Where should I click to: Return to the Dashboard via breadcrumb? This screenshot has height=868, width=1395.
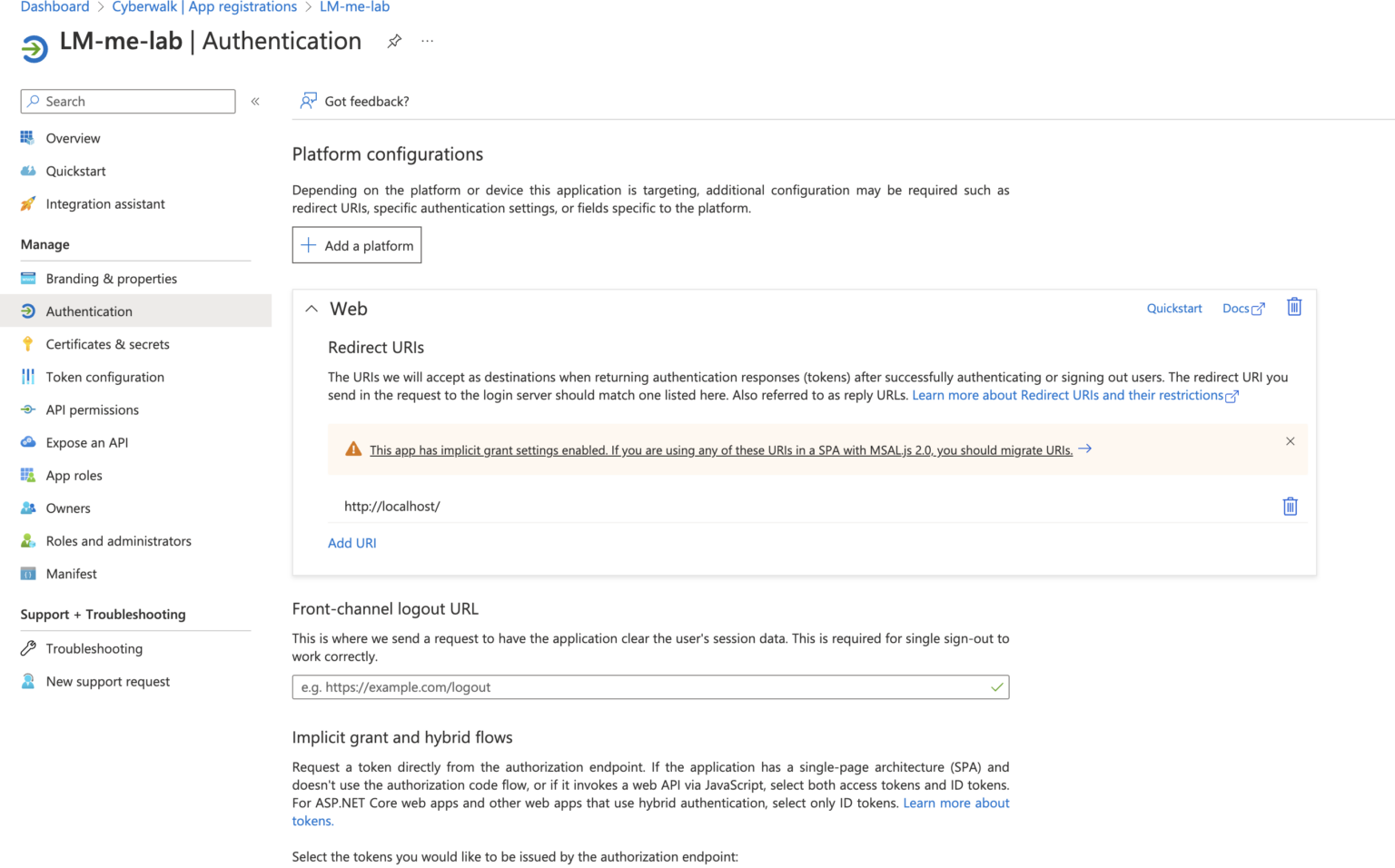coord(54,7)
